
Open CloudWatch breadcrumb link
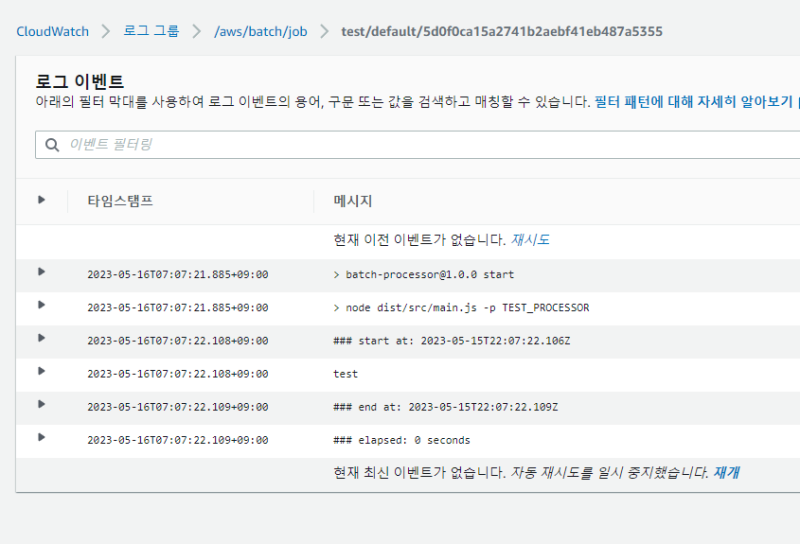52,31
